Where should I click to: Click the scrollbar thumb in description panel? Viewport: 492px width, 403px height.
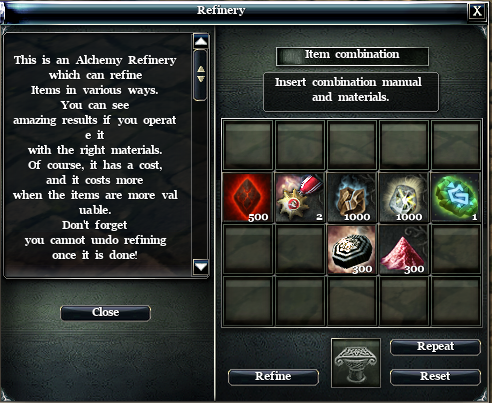pos(201,75)
